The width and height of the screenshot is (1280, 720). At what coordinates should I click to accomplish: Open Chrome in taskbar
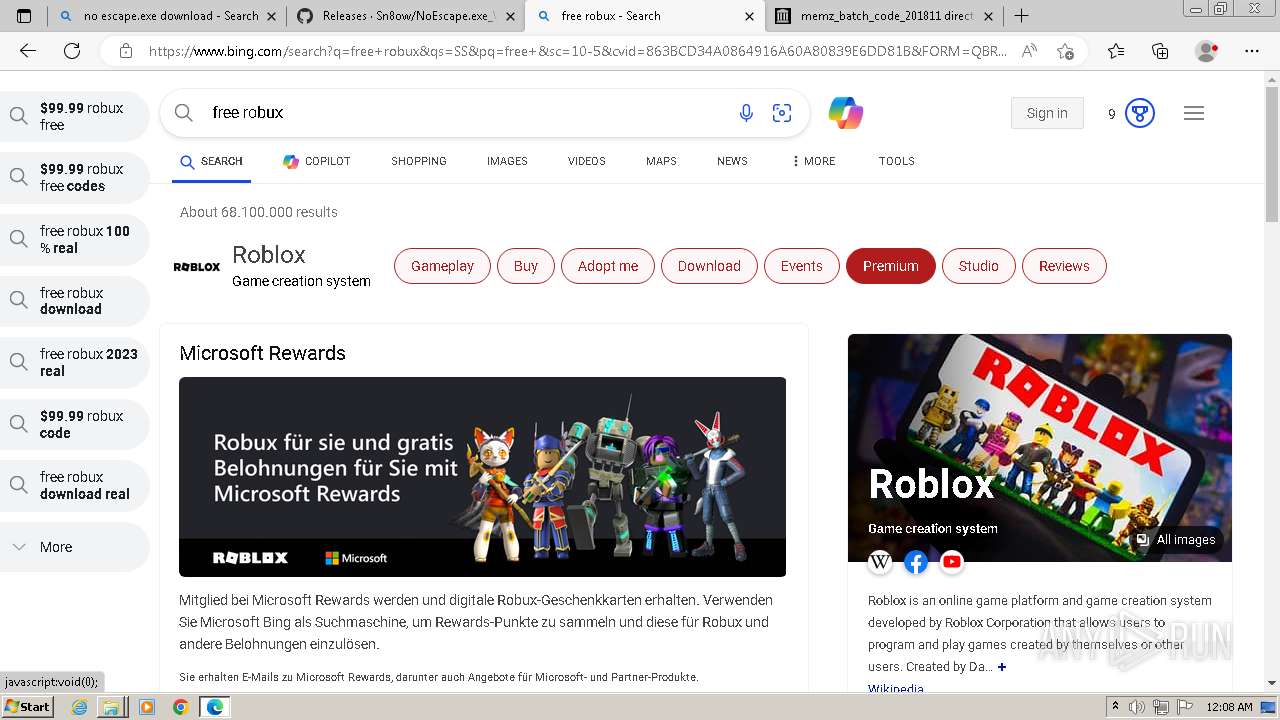[x=180, y=707]
